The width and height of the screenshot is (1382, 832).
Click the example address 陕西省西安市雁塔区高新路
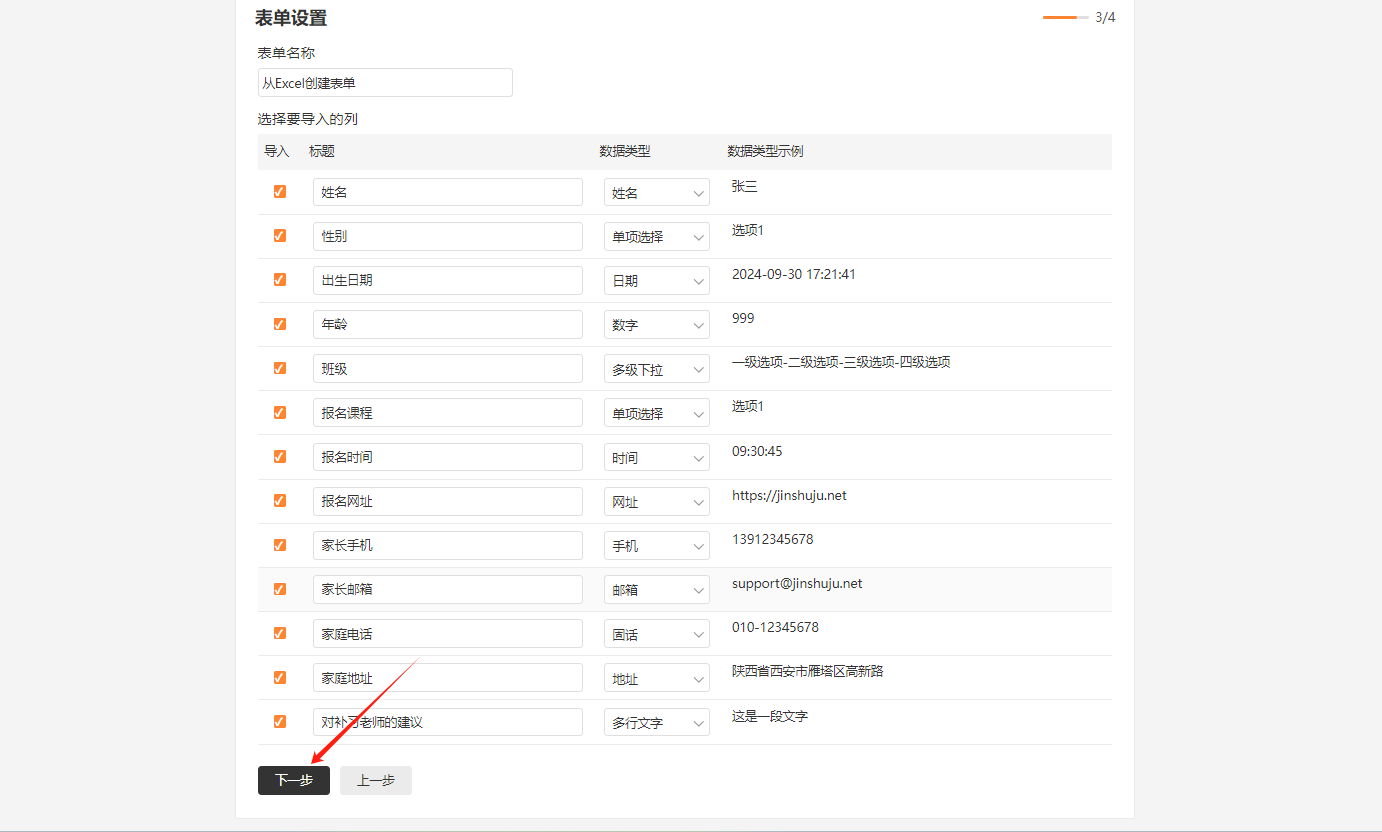tap(808, 671)
